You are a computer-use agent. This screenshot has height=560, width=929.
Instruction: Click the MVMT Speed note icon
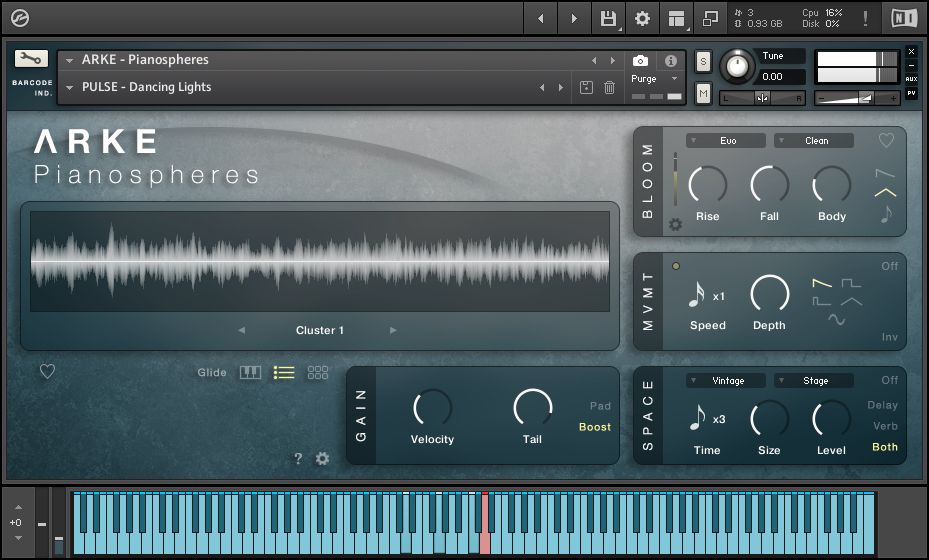click(697, 295)
